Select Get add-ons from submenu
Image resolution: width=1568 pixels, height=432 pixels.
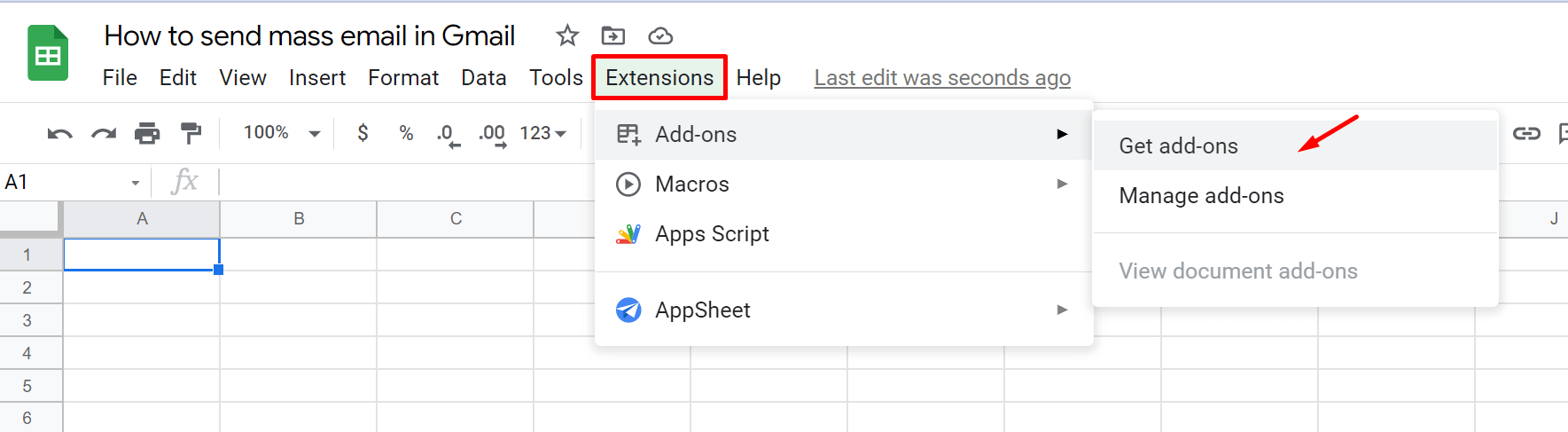tap(1179, 146)
